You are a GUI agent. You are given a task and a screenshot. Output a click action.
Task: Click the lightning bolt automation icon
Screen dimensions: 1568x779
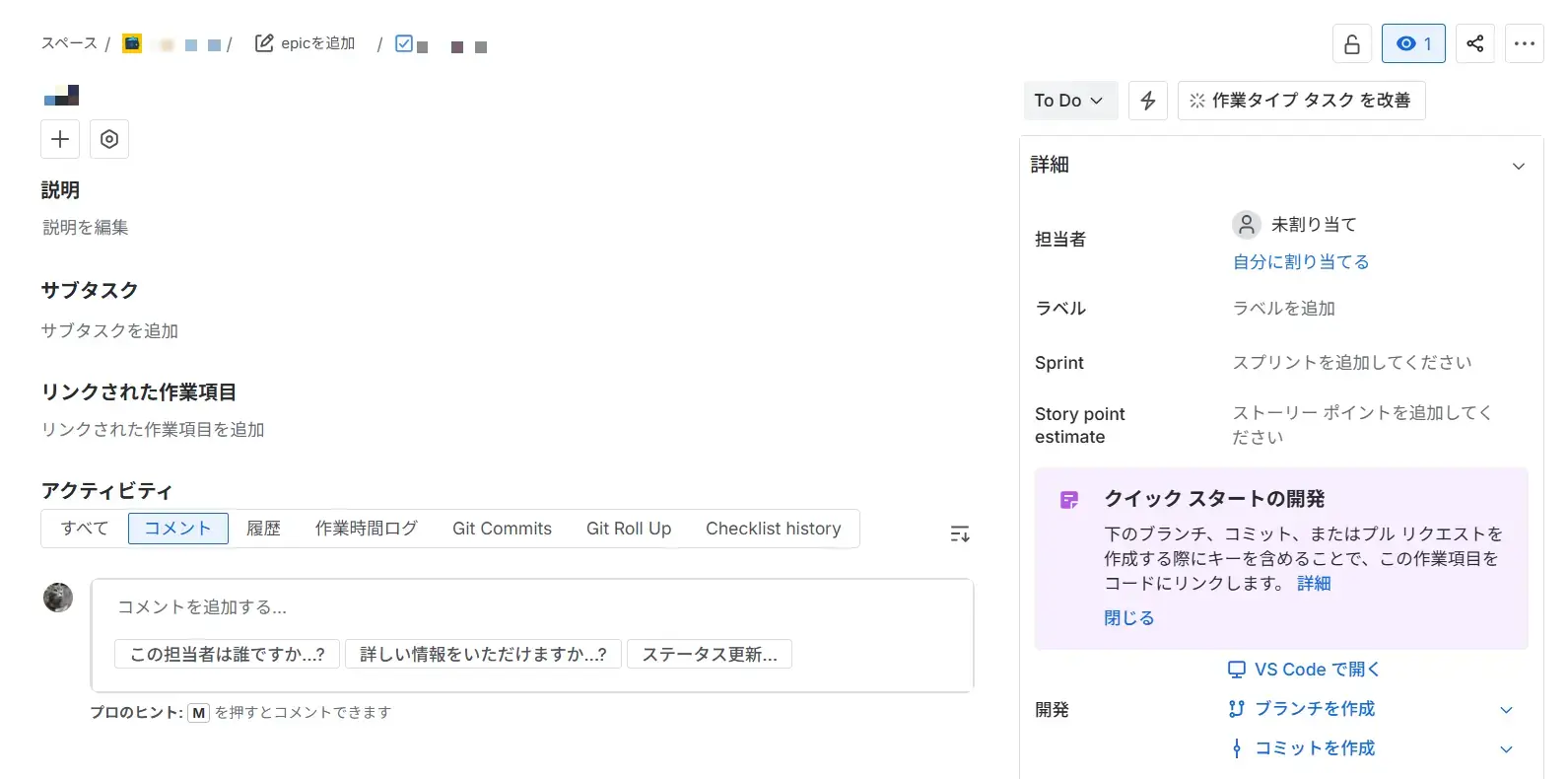point(1148,101)
